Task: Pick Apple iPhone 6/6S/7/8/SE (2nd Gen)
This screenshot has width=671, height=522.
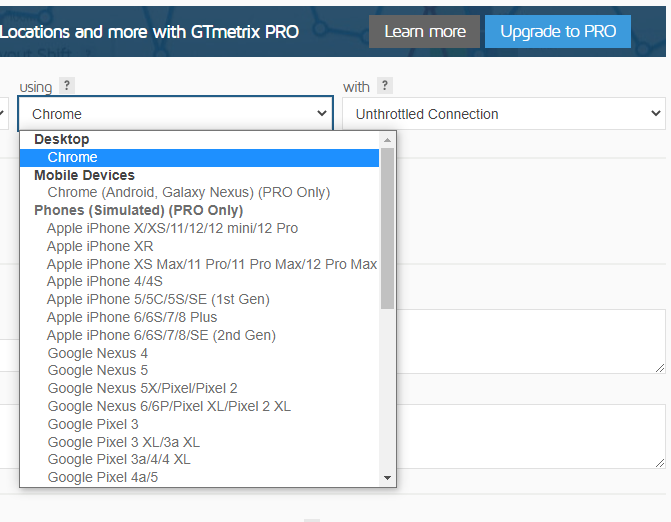Action: tap(199, 335)
